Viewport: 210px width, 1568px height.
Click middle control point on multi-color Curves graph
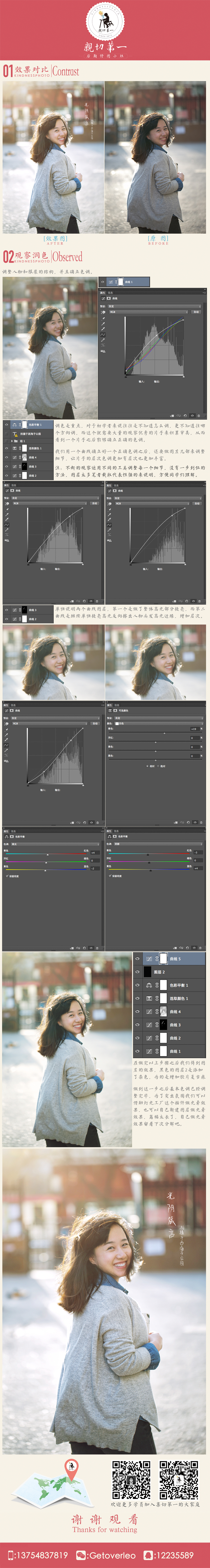tap(156, 335)
